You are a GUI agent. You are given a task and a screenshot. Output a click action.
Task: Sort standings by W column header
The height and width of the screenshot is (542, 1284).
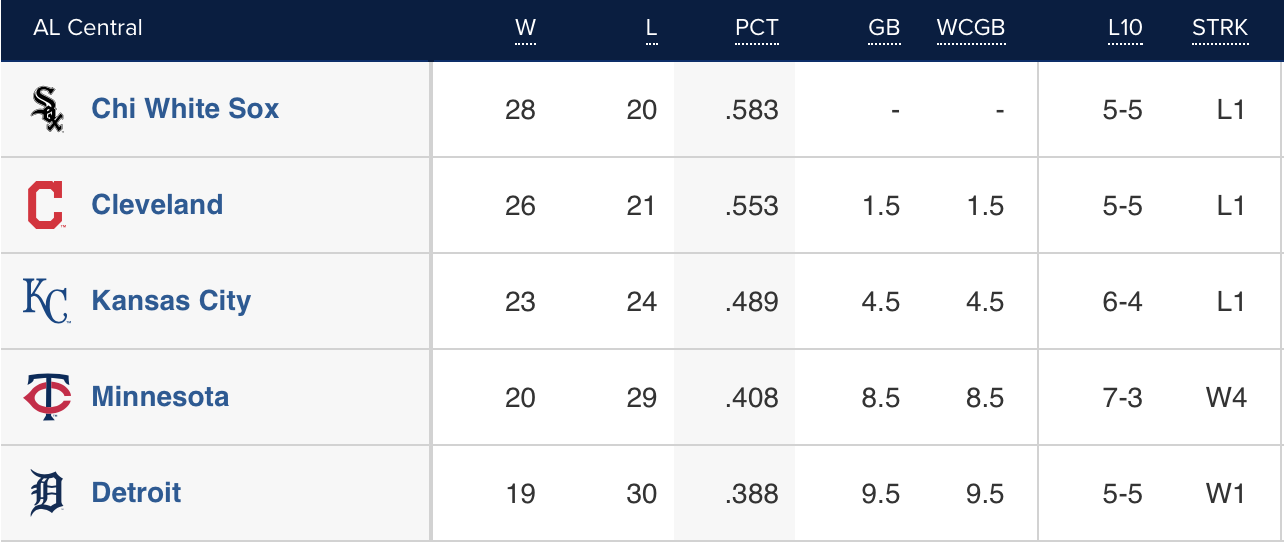pyautogui.click(x=525, y=28)
